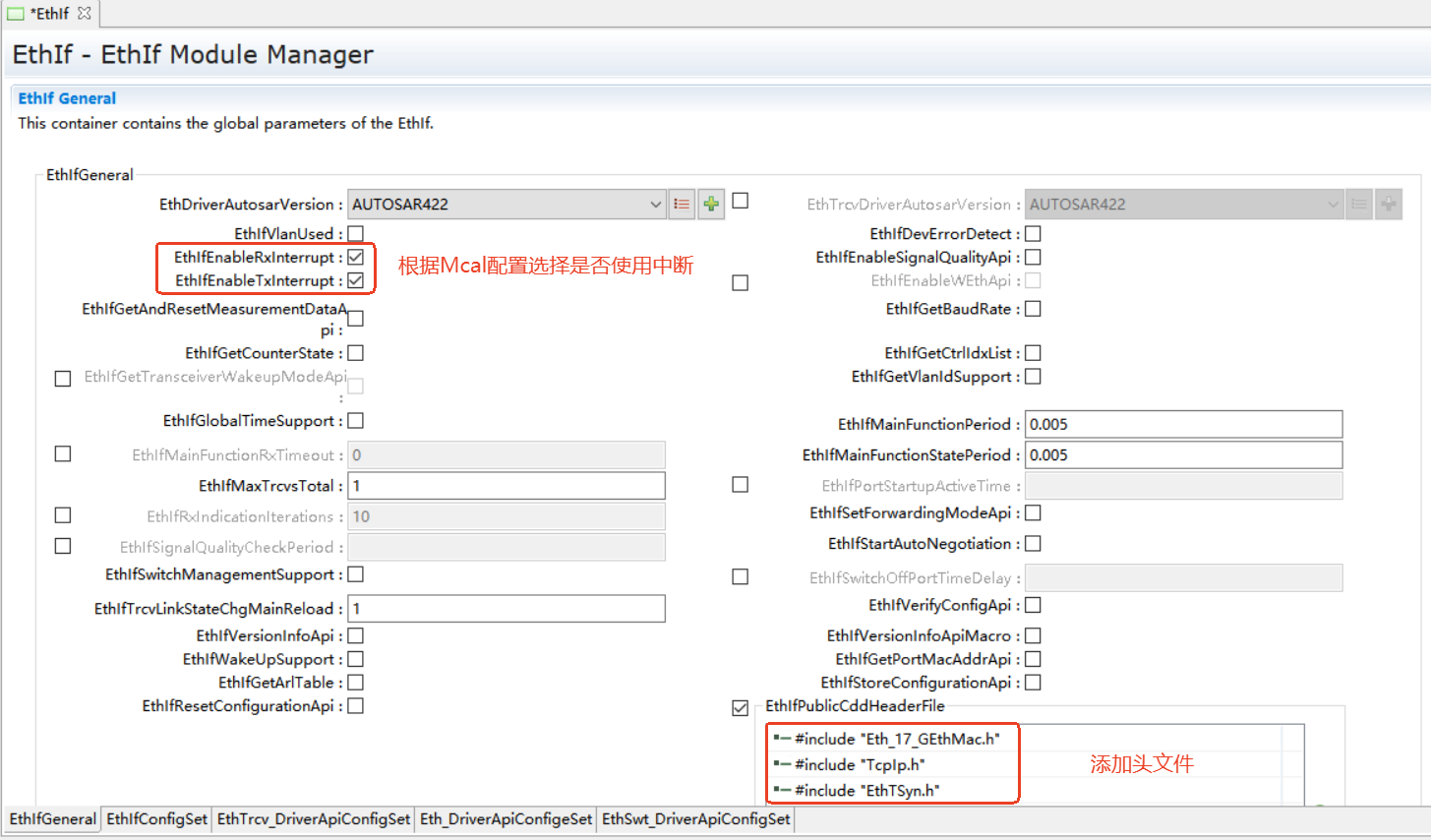This screenshot has height=840, width=1431.
Task: Enable EthIfVlanUsed checkbox
Action: [x=356, y=233]
